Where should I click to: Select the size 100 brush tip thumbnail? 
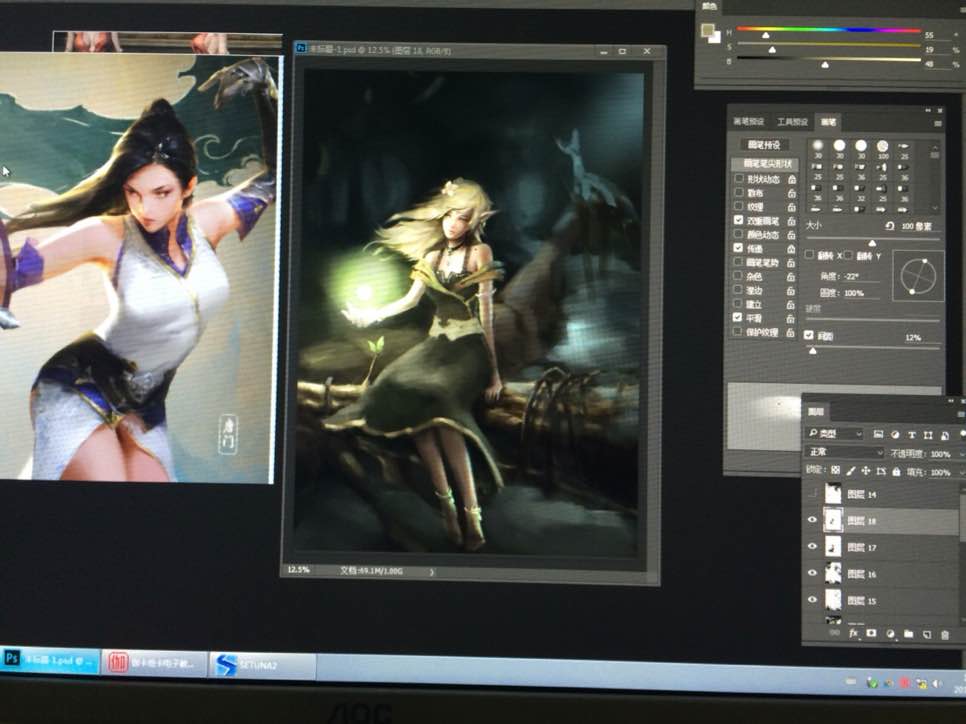tap(883, 148)
